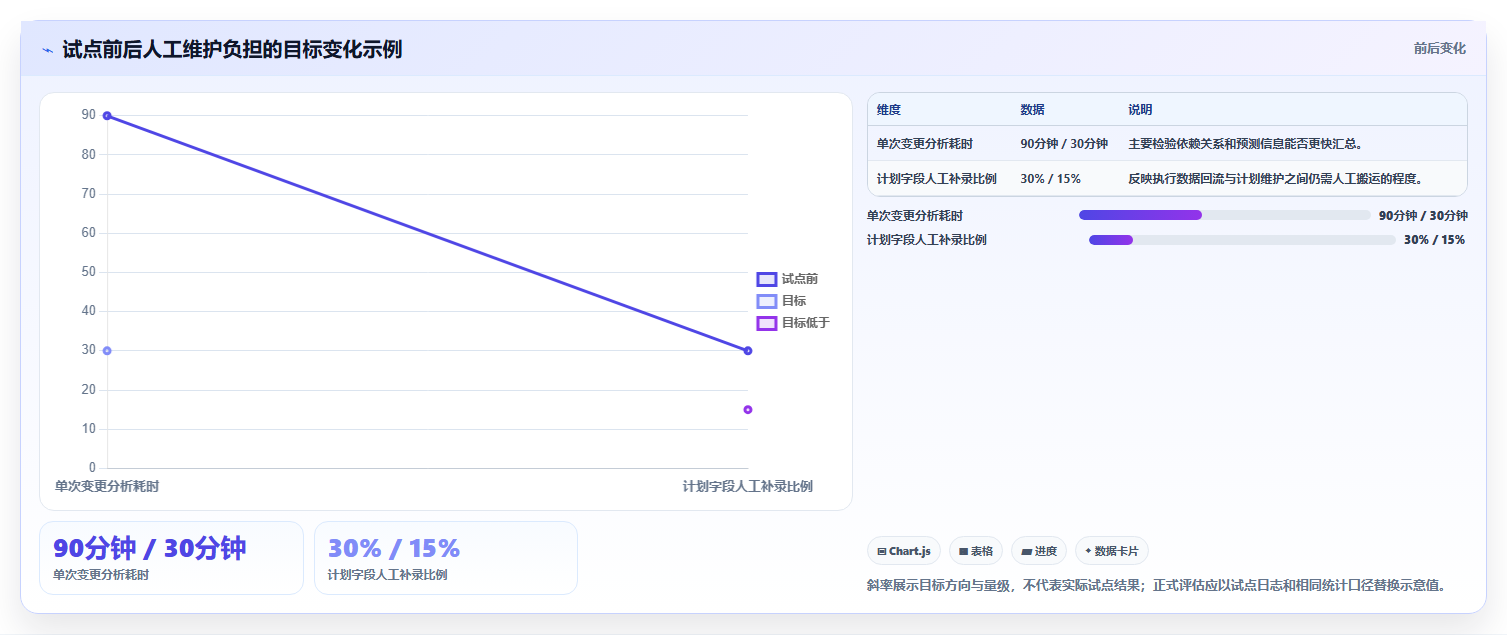Click description starting with 反映执行数据回流
Image resolution: width=1507 pixels, height=635 pixels.
1275,179
